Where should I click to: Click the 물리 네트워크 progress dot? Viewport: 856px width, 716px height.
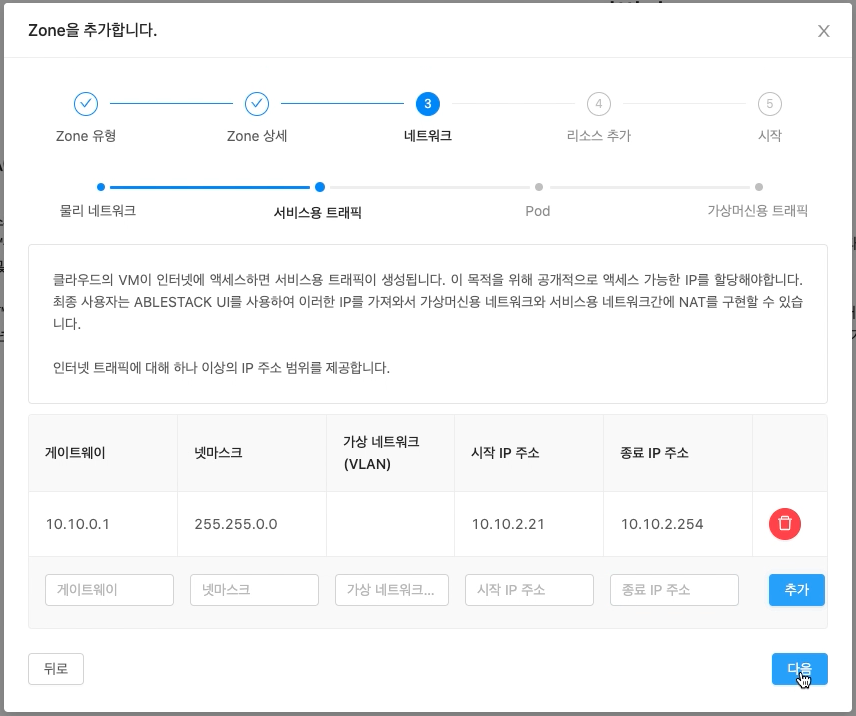(x=100, y=186)
